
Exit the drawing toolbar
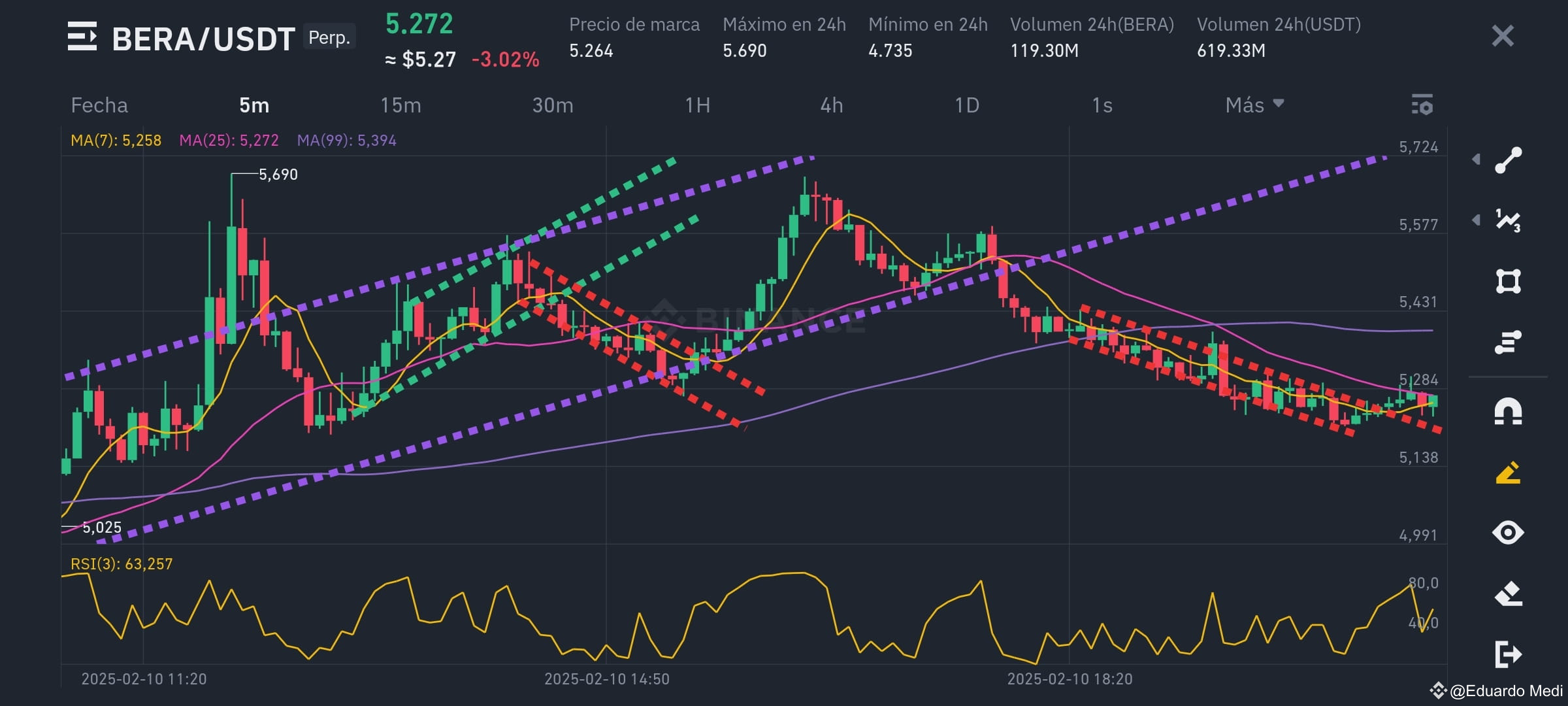(1509, 654)
